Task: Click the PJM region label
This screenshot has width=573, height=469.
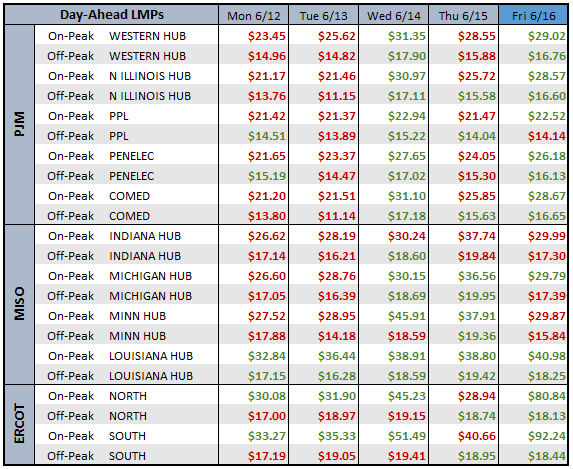Action: [19, 124]
